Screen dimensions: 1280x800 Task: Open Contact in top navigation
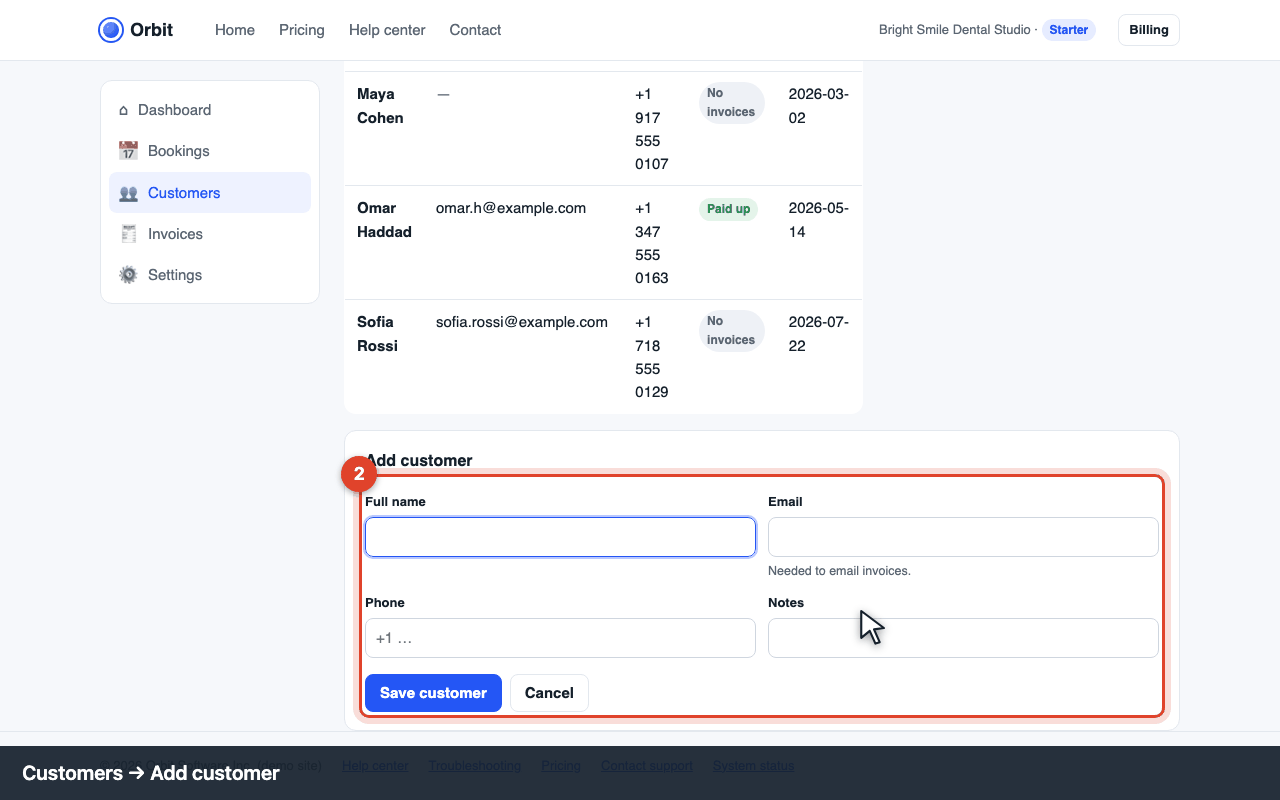(475, 30)
